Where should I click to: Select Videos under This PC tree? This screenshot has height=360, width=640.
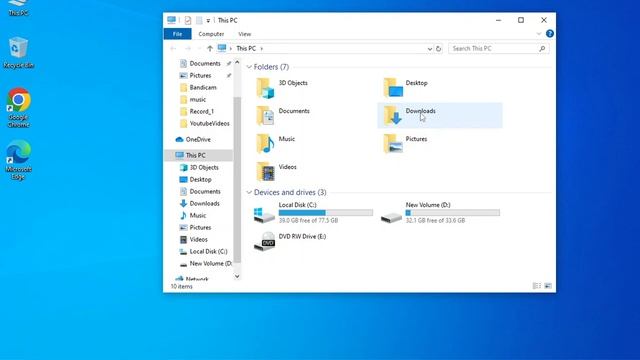click(198, 240)
